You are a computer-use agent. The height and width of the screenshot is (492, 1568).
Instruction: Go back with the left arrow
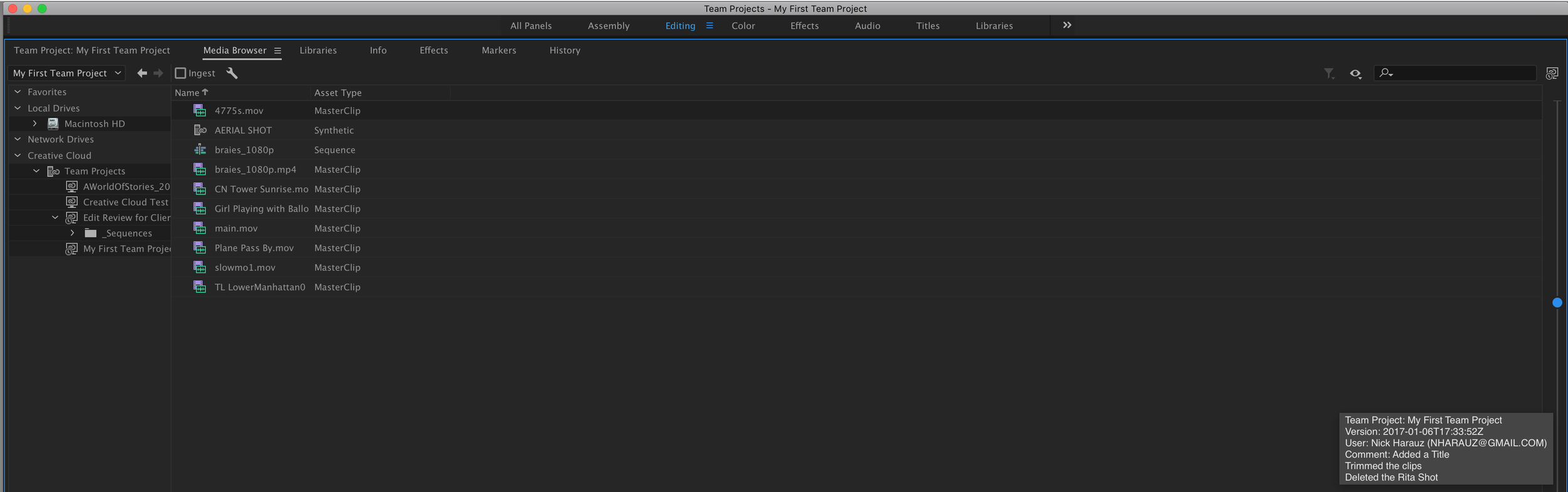point(142,73)
